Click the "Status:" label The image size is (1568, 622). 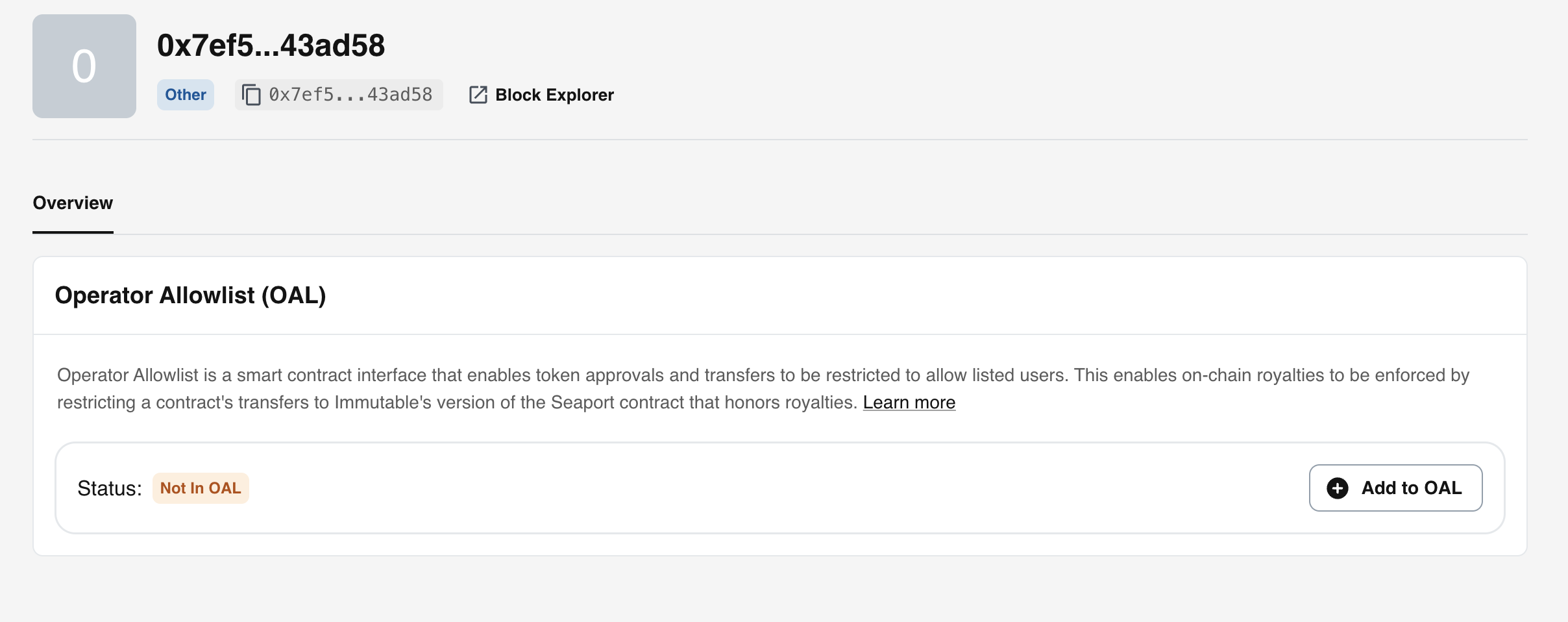110,488
